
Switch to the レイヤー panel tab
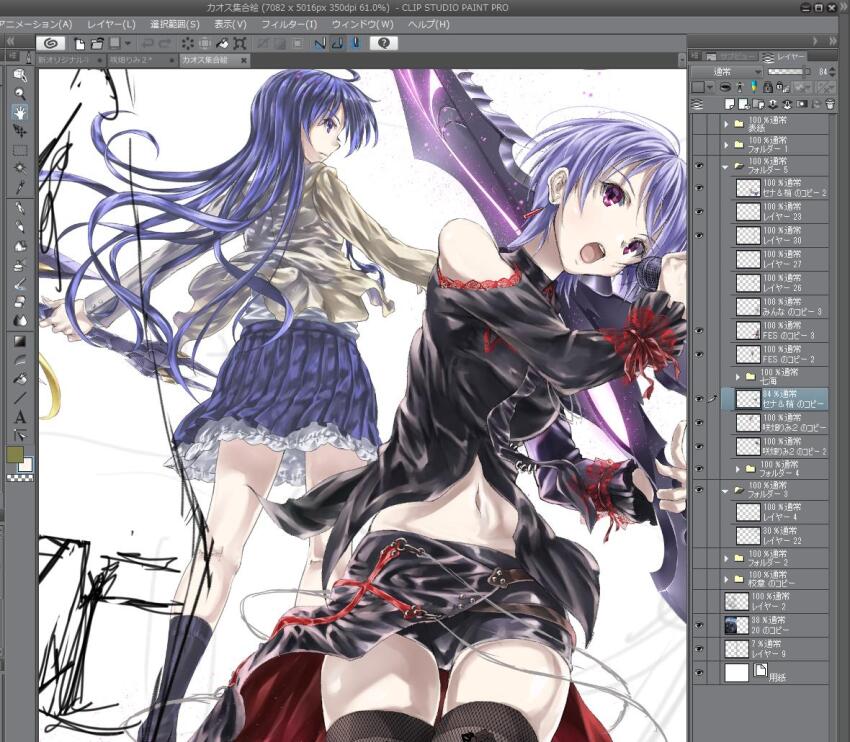pyautogui.click(x=784, y=56)
